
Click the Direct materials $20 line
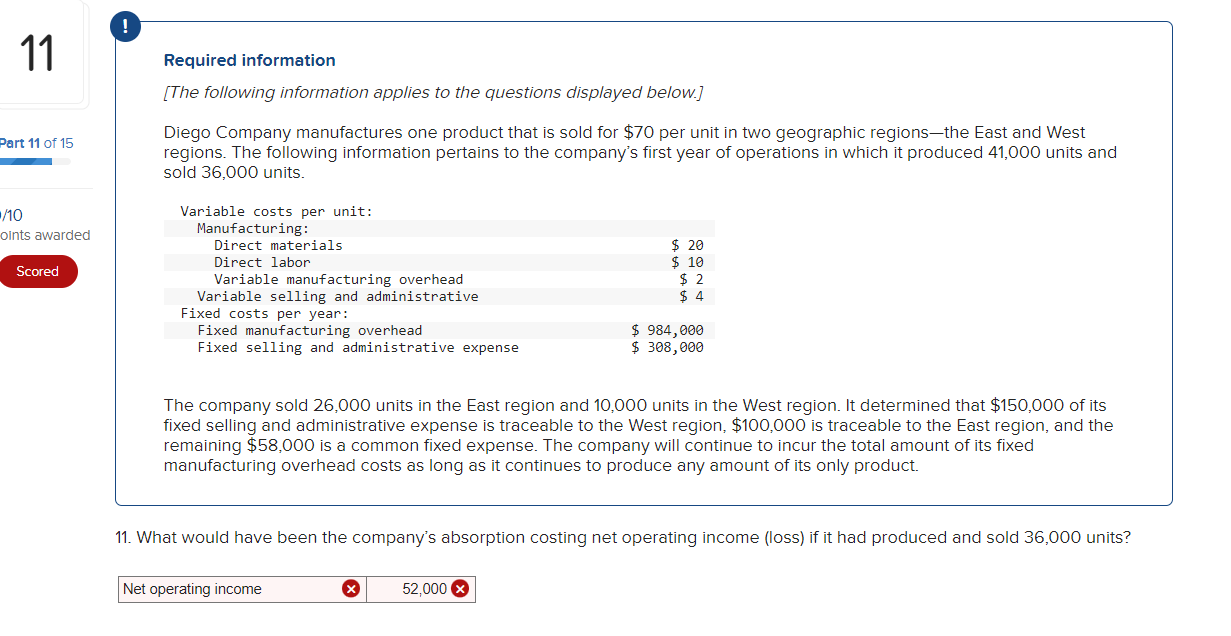click(440, 245)
